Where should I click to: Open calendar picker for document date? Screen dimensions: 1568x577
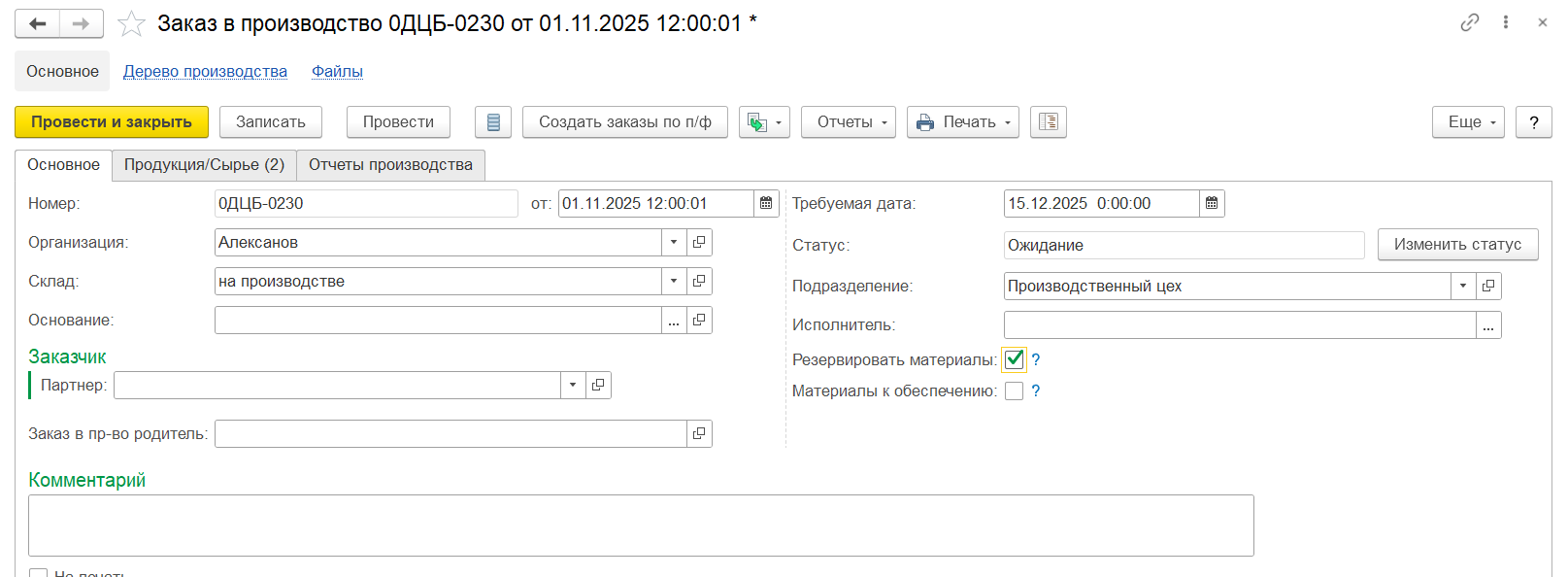pos(766,203)
